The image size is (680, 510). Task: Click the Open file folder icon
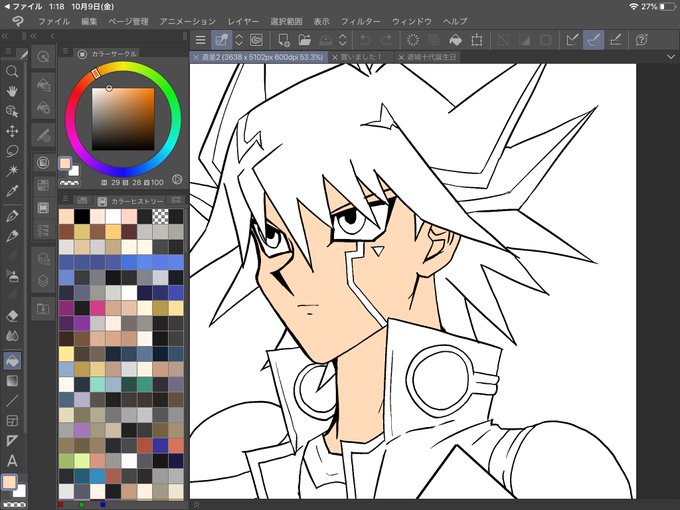pos(304,40)
